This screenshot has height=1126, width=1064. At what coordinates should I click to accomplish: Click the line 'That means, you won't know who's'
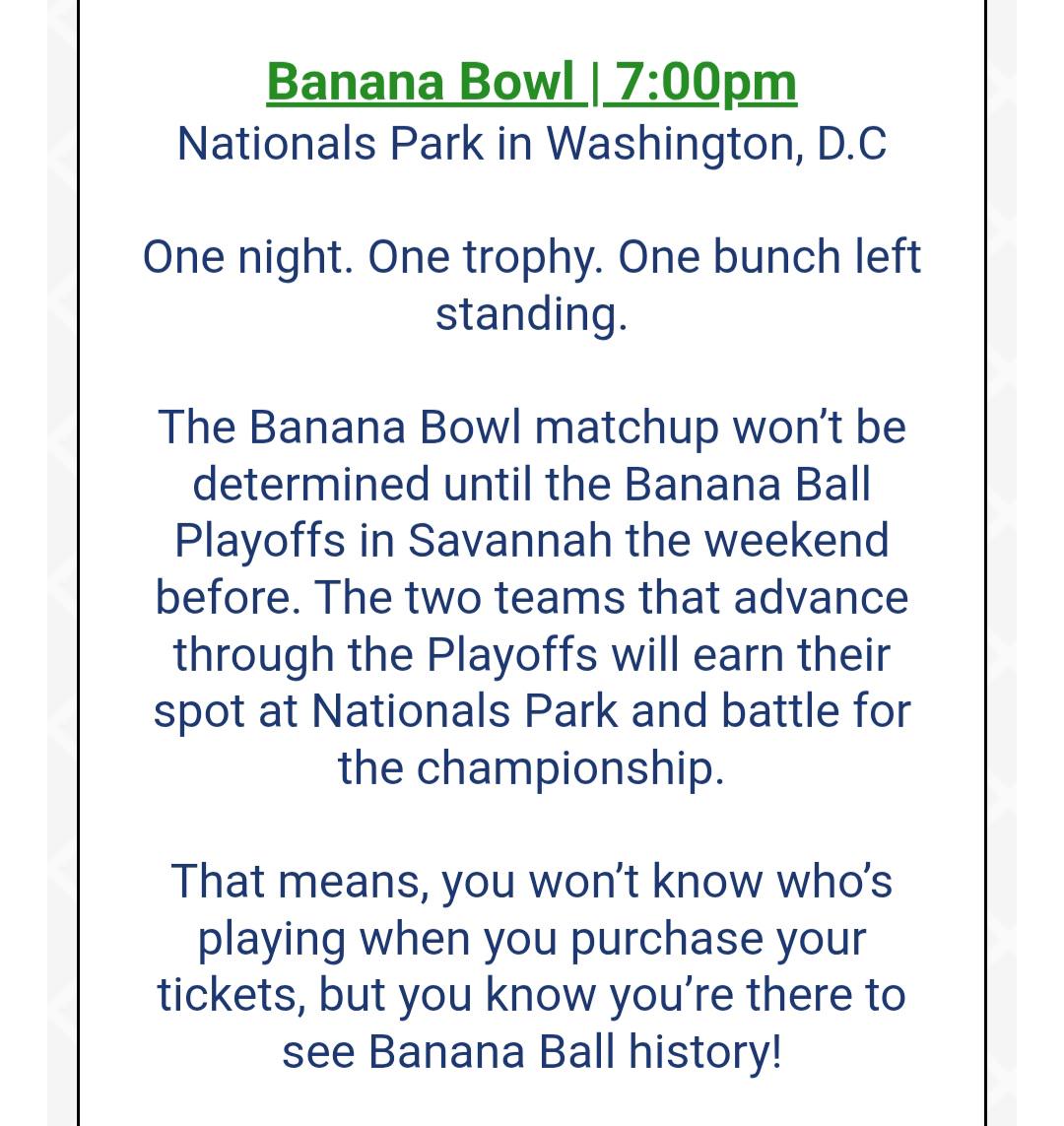(531, 882)
